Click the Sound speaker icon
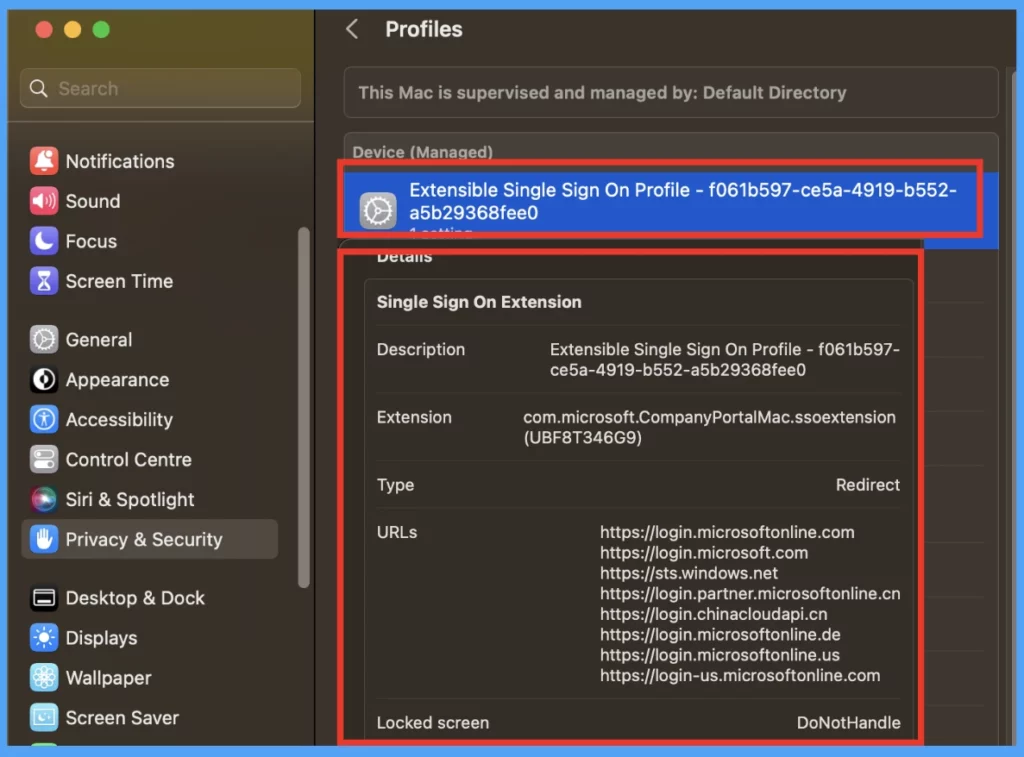This screenshot has height=757, width=1024. point(44,201)
